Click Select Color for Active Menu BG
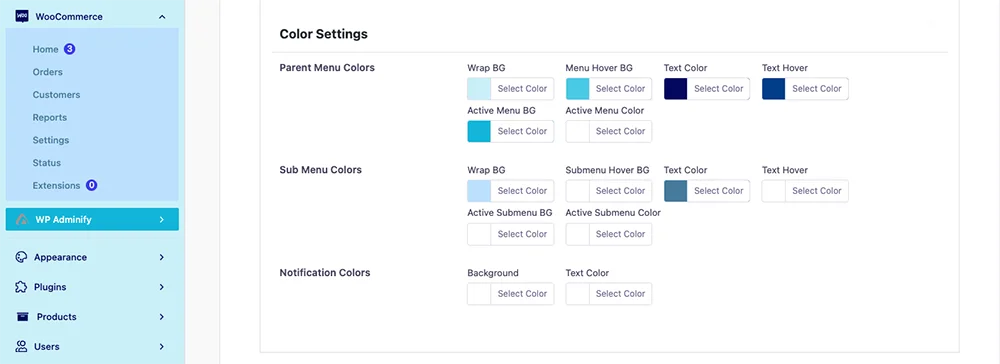This screenshot has height=364, width=1000. pyautogui.click(x=522, y=131)
